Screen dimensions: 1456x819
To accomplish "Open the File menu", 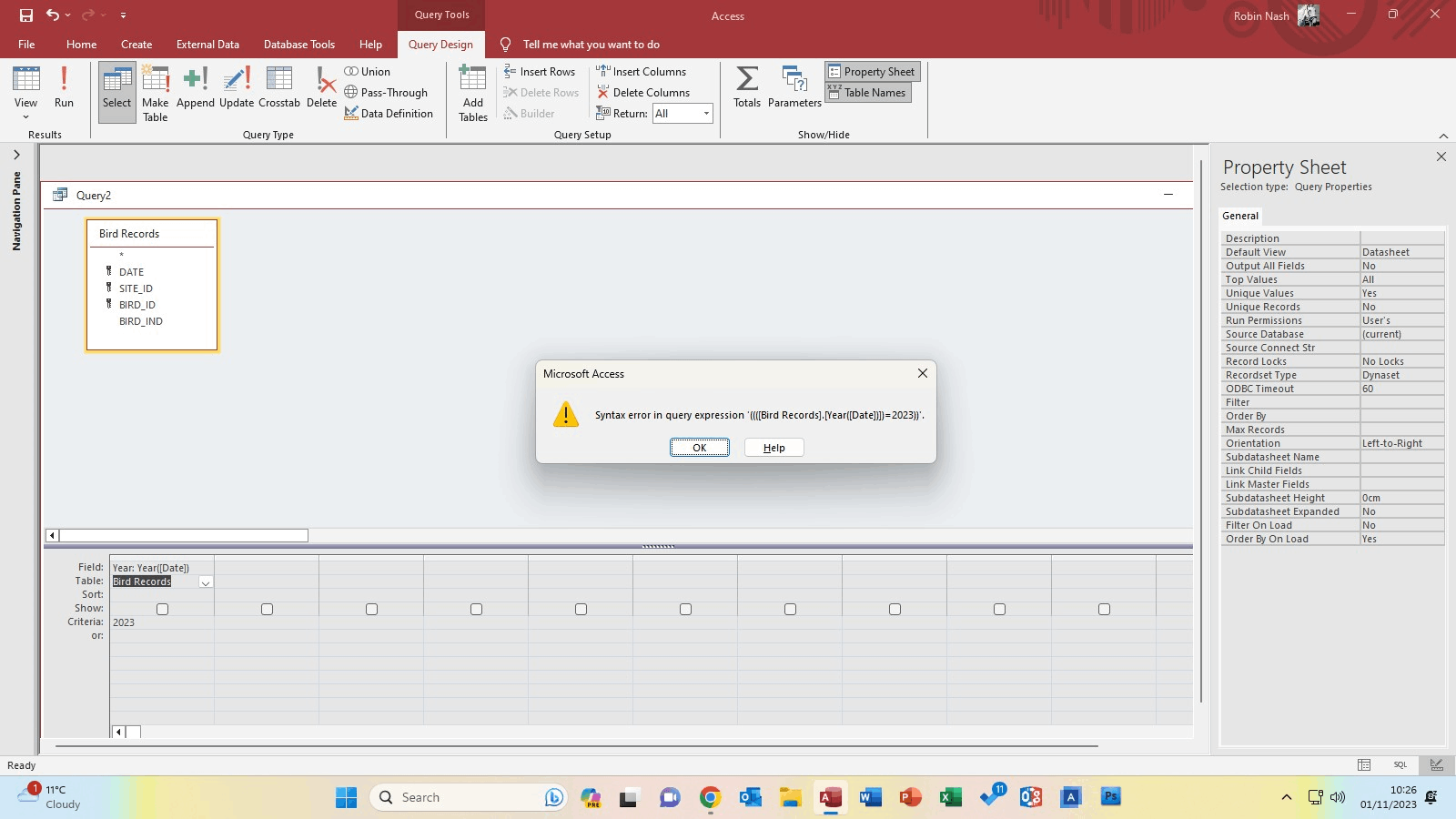I will pyautogui.click(x=26, y=45).
